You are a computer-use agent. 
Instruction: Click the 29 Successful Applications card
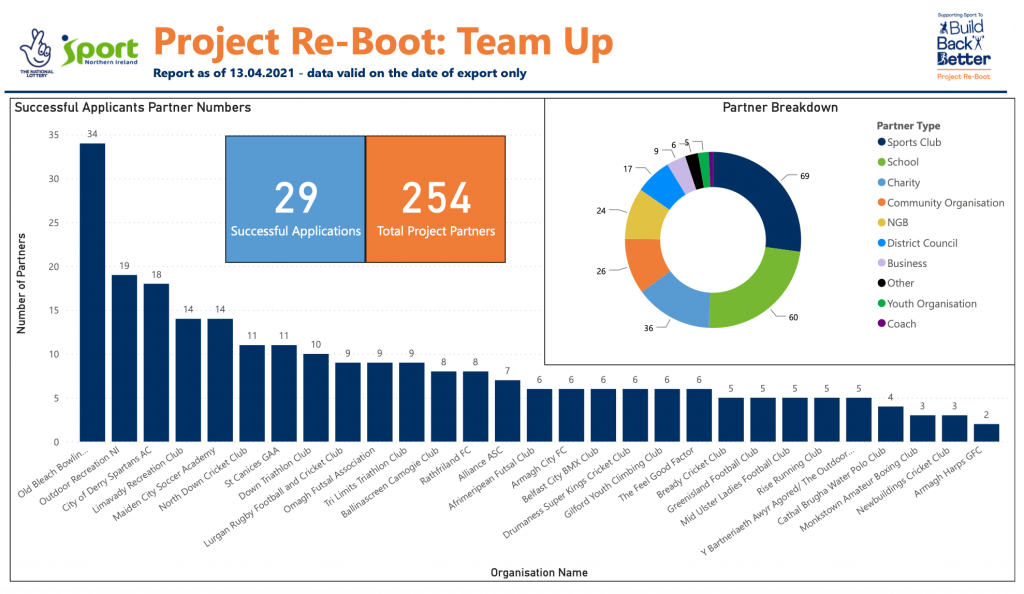pos(295,199)
